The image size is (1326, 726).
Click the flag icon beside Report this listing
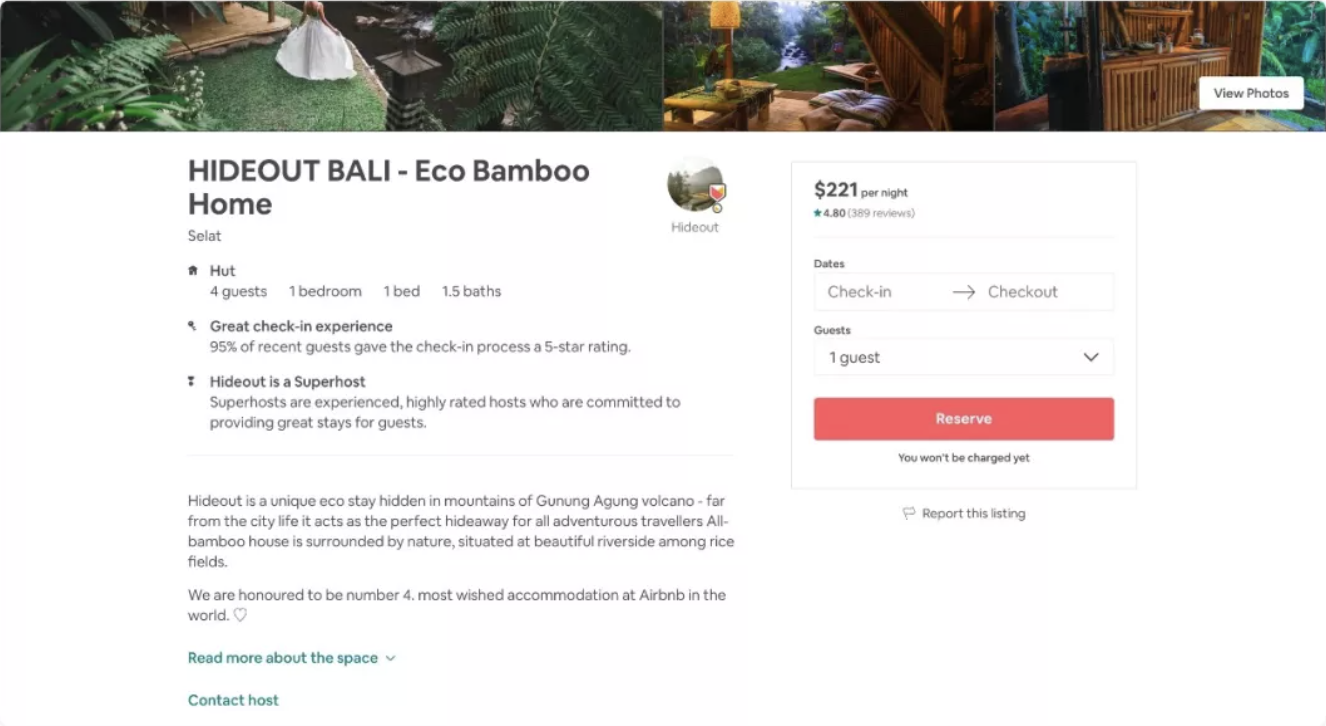pos(908,513)
